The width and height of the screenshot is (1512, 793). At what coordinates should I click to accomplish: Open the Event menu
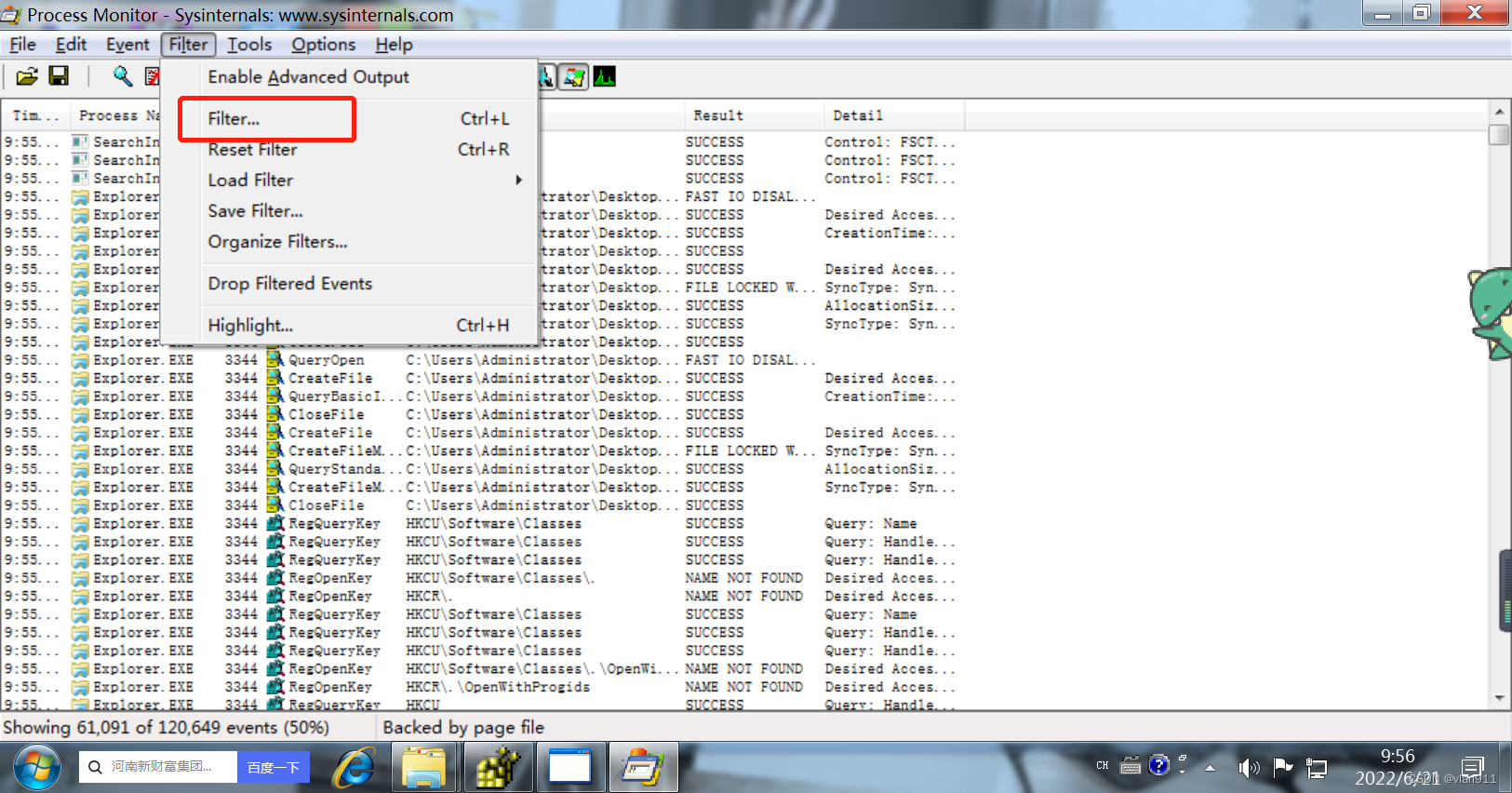pos(127,45)
